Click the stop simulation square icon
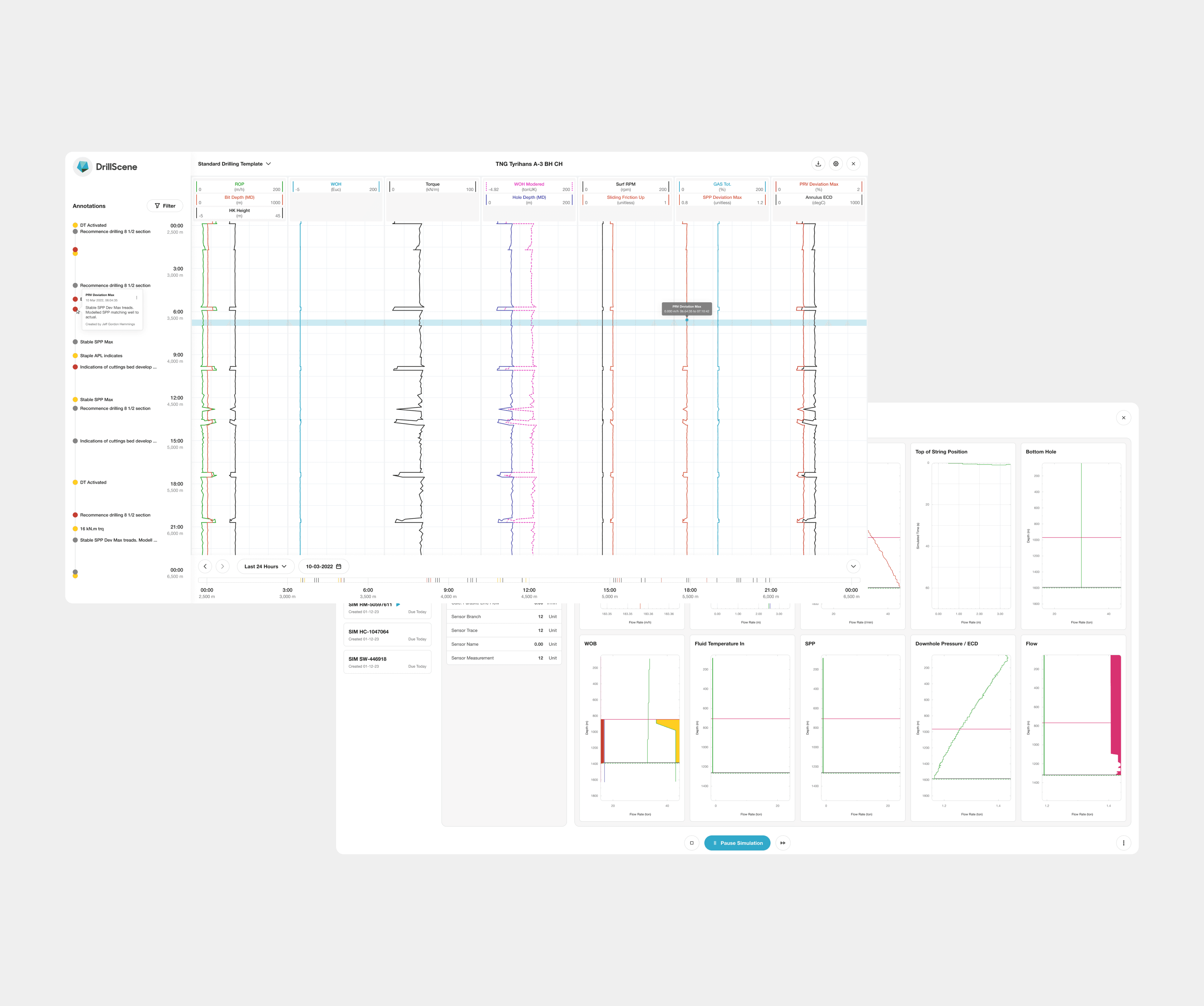 (x=691, y=843)
